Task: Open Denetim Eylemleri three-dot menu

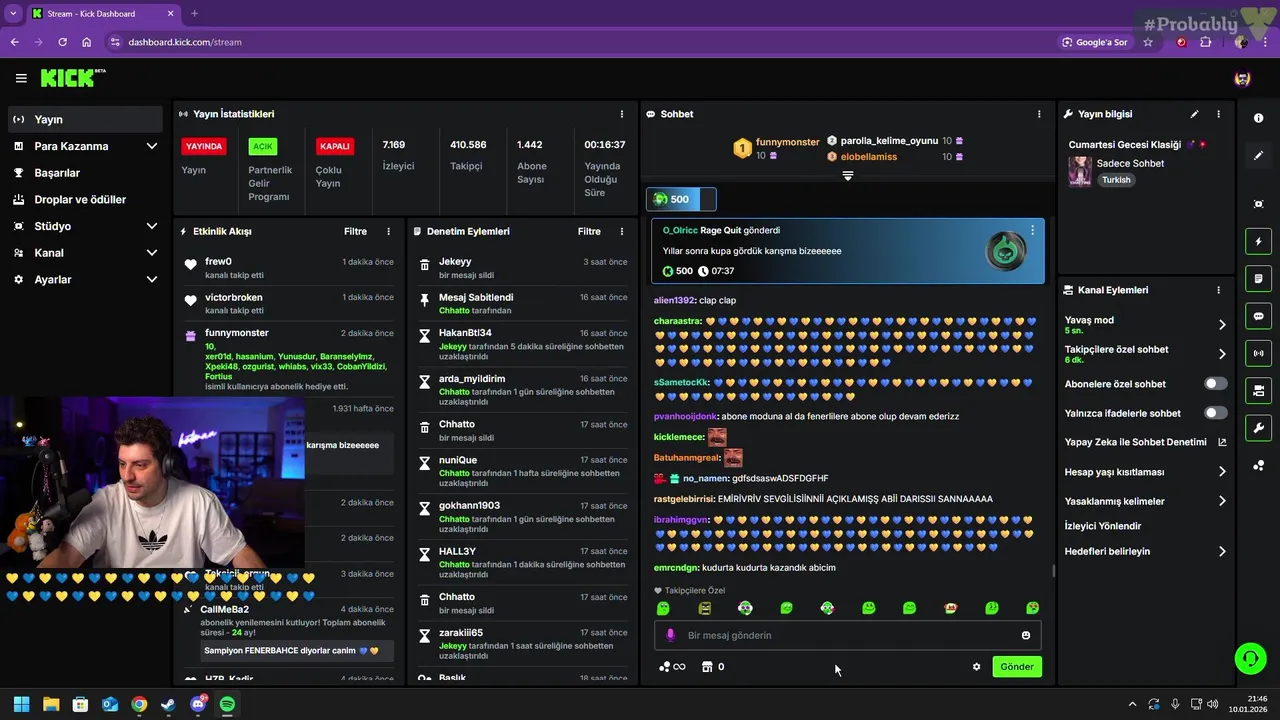Action: pyautogui.click(x=622, y=231)
